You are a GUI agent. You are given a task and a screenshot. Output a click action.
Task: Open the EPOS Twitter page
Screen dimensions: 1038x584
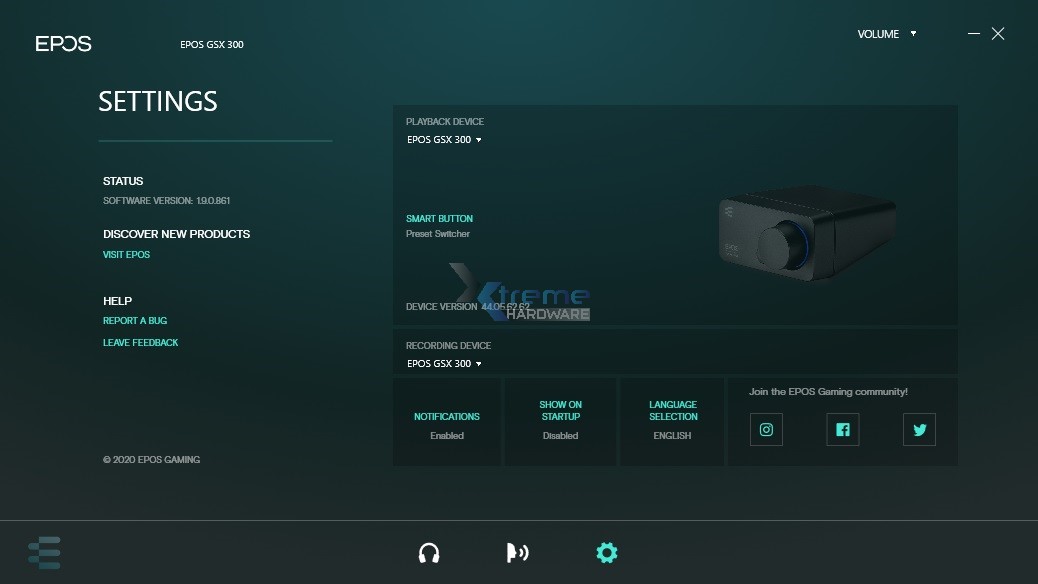pyautogui.click(x=919, y=430)
